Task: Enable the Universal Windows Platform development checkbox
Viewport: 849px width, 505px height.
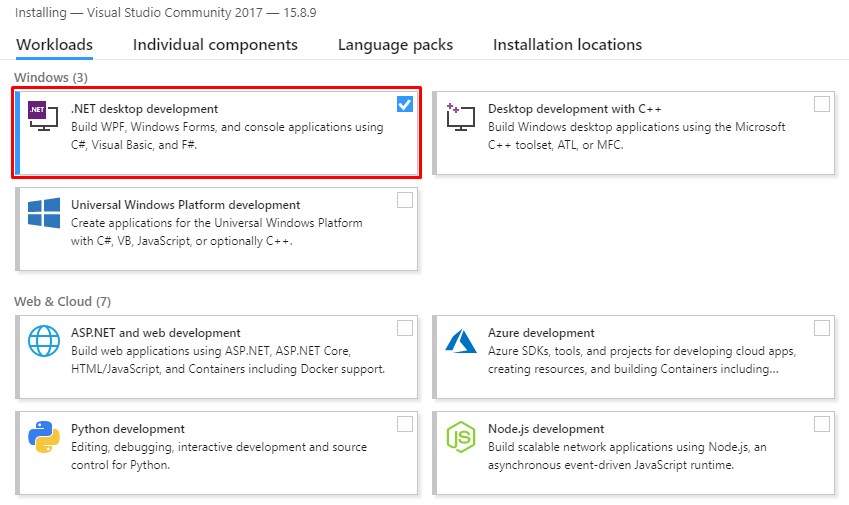Action: [x=404, y=200]
